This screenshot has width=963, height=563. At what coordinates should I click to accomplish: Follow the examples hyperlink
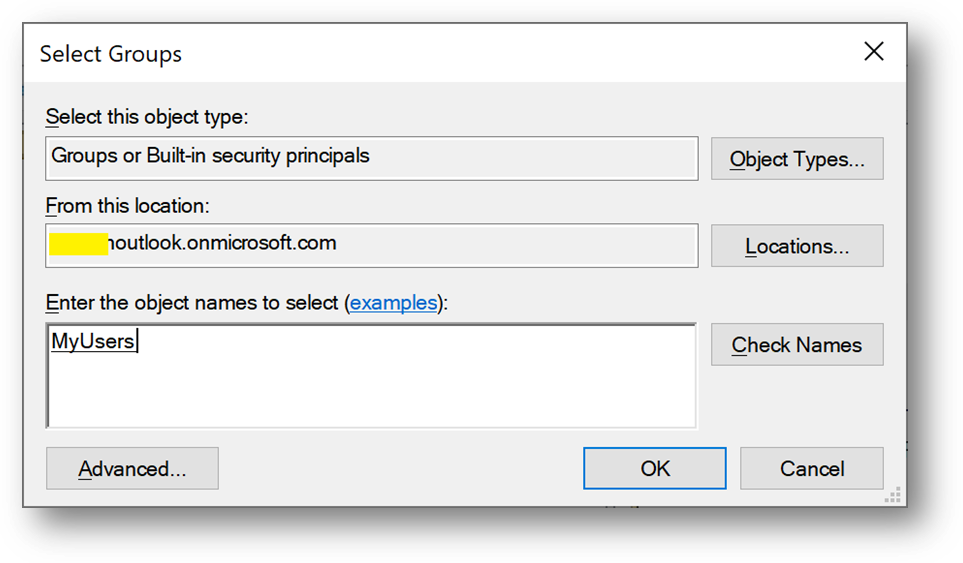coord(393,303)
